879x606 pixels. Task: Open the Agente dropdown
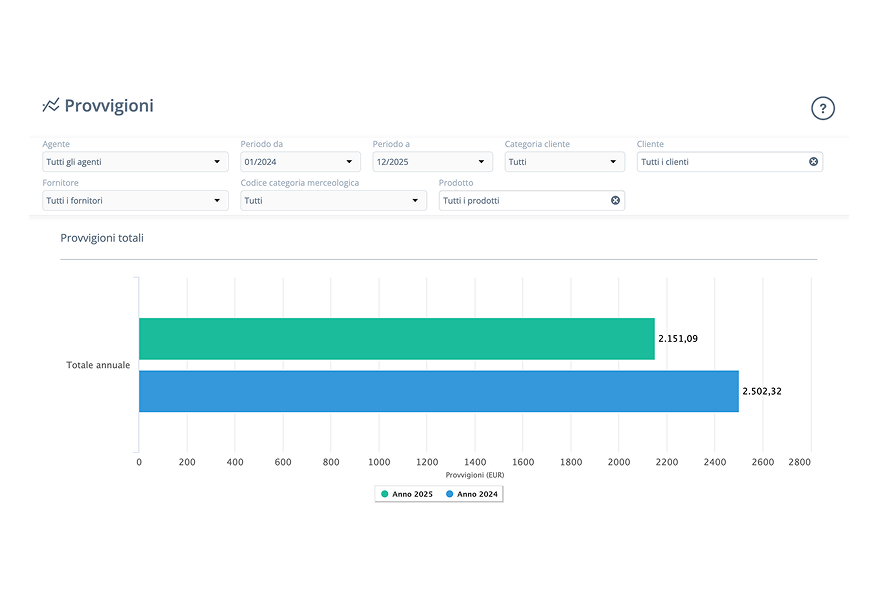pyautogui.click(x=135, y=162)
